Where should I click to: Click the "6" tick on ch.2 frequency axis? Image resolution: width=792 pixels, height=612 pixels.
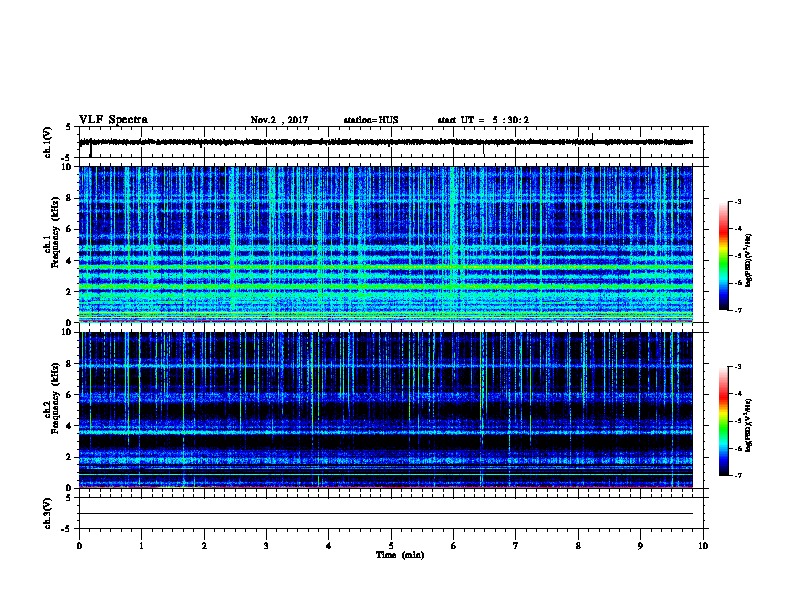point(69,395)
